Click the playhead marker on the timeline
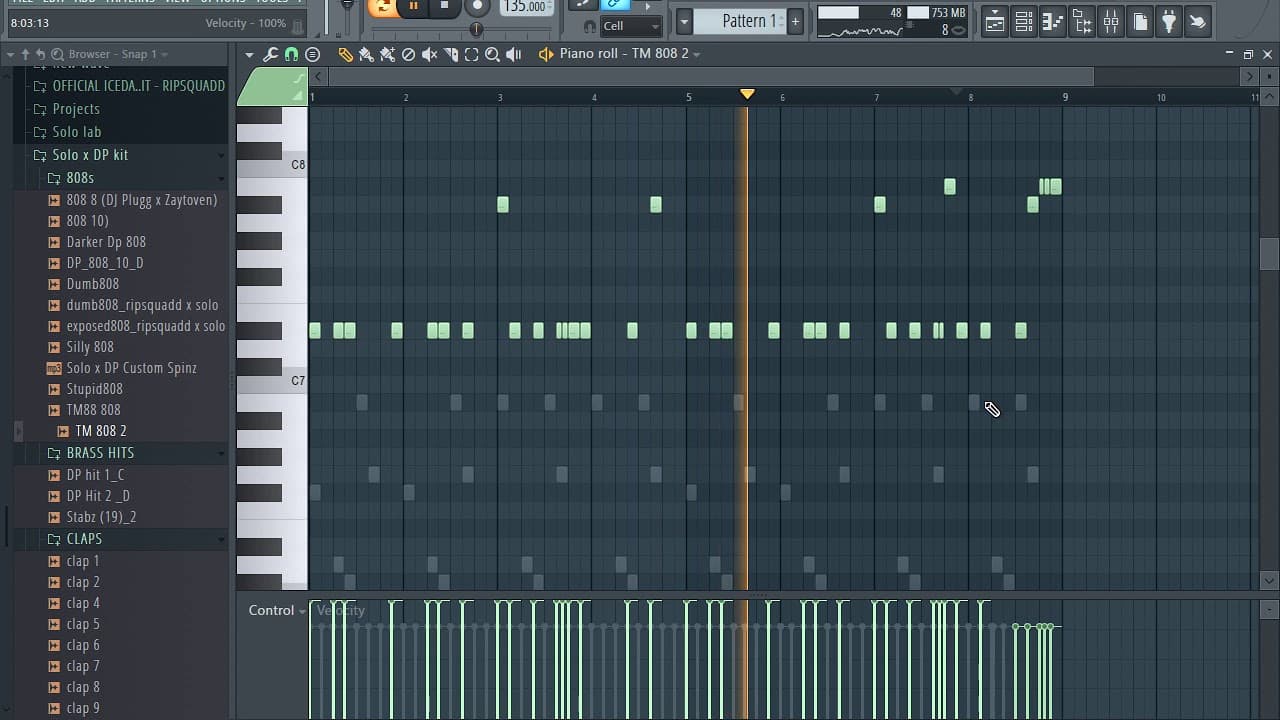 point(747,94)
